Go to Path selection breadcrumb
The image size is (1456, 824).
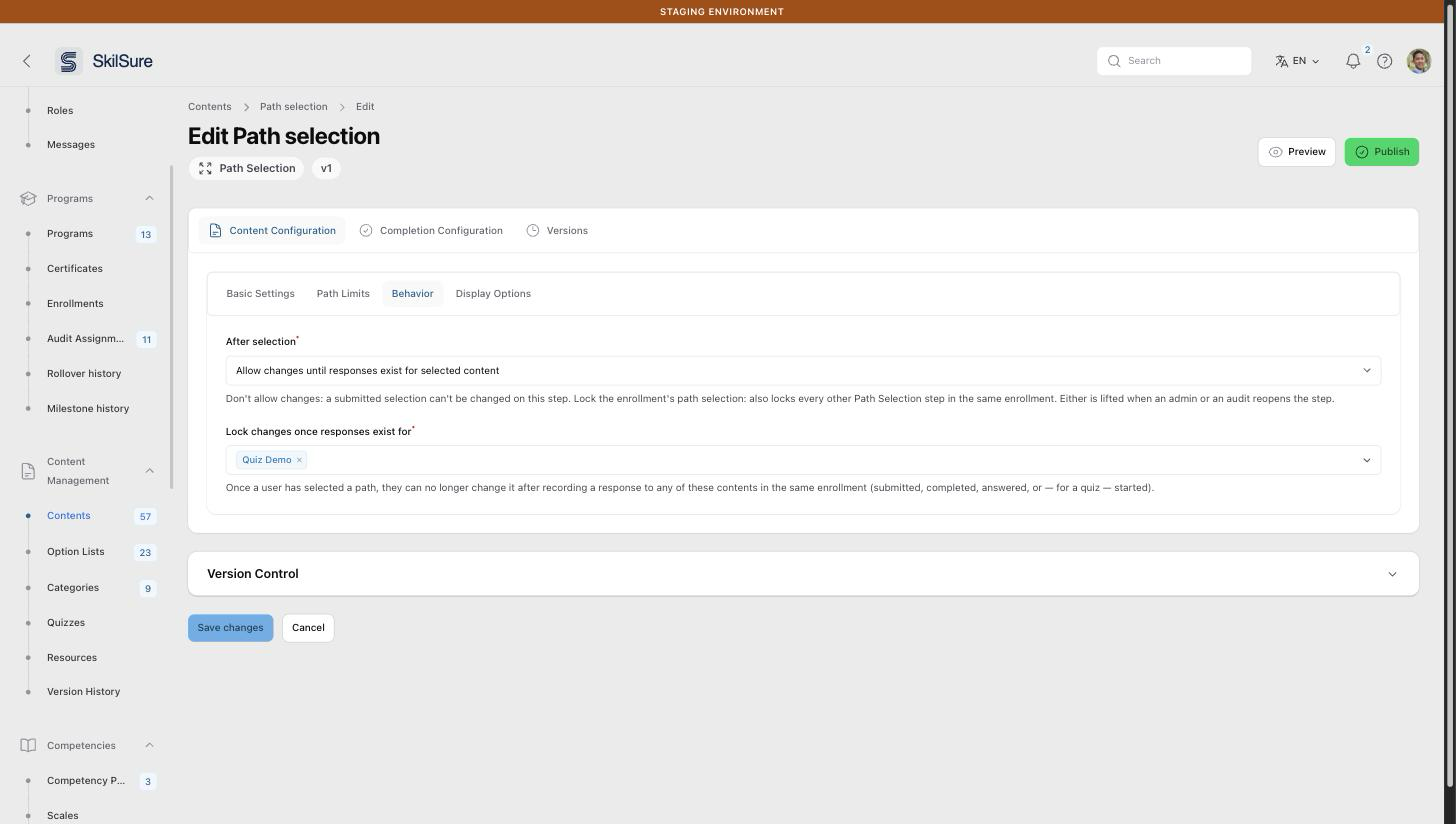tap(293, 107)
